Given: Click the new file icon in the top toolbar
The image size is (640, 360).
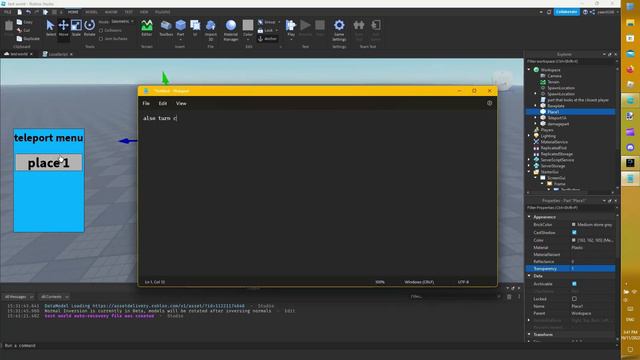Looking at the screenshot, I should 19,12.
